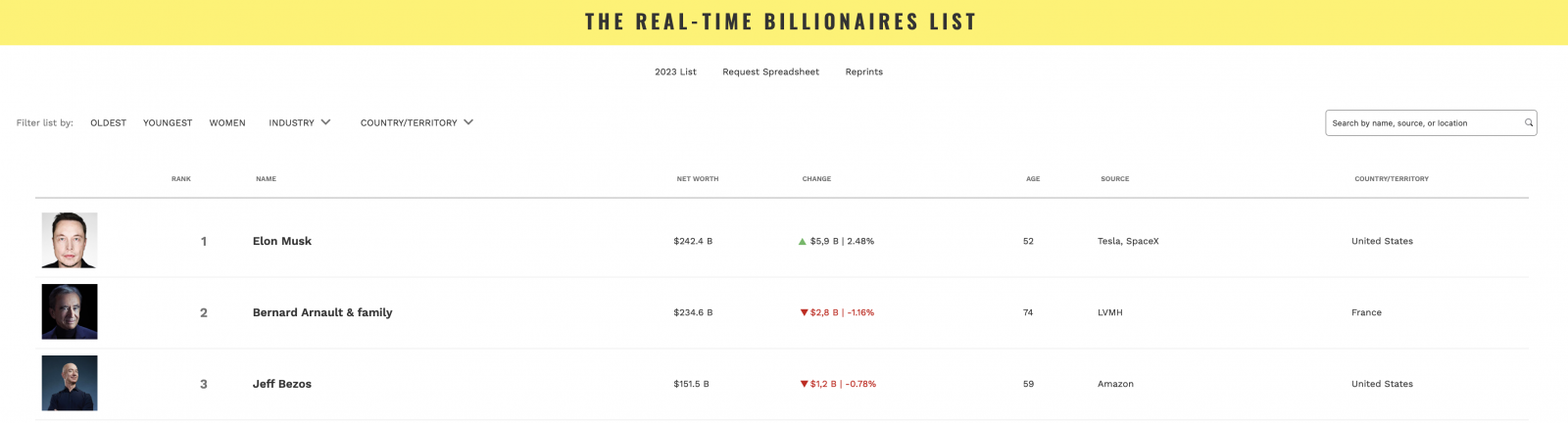Image resolution: width=1568 pixels, height=423 pixels.
Task: Focus the name, source, or location search field
Action: [1421, 123]
